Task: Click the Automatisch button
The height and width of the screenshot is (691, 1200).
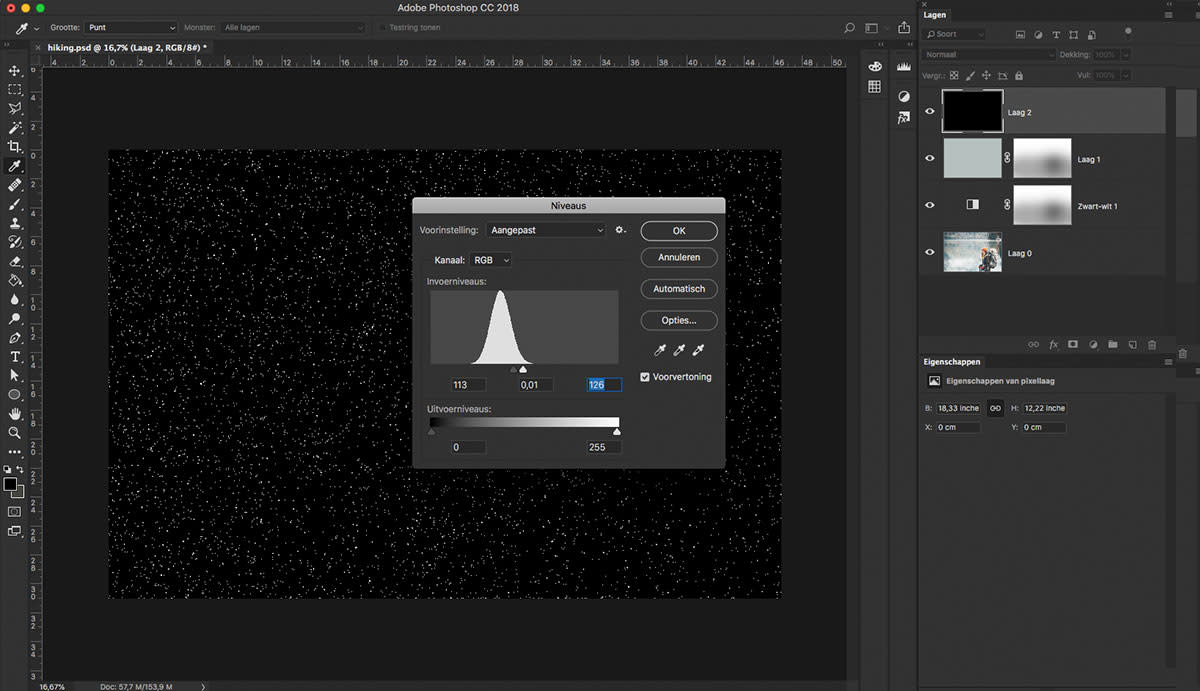Action: [x=679, y=289]
